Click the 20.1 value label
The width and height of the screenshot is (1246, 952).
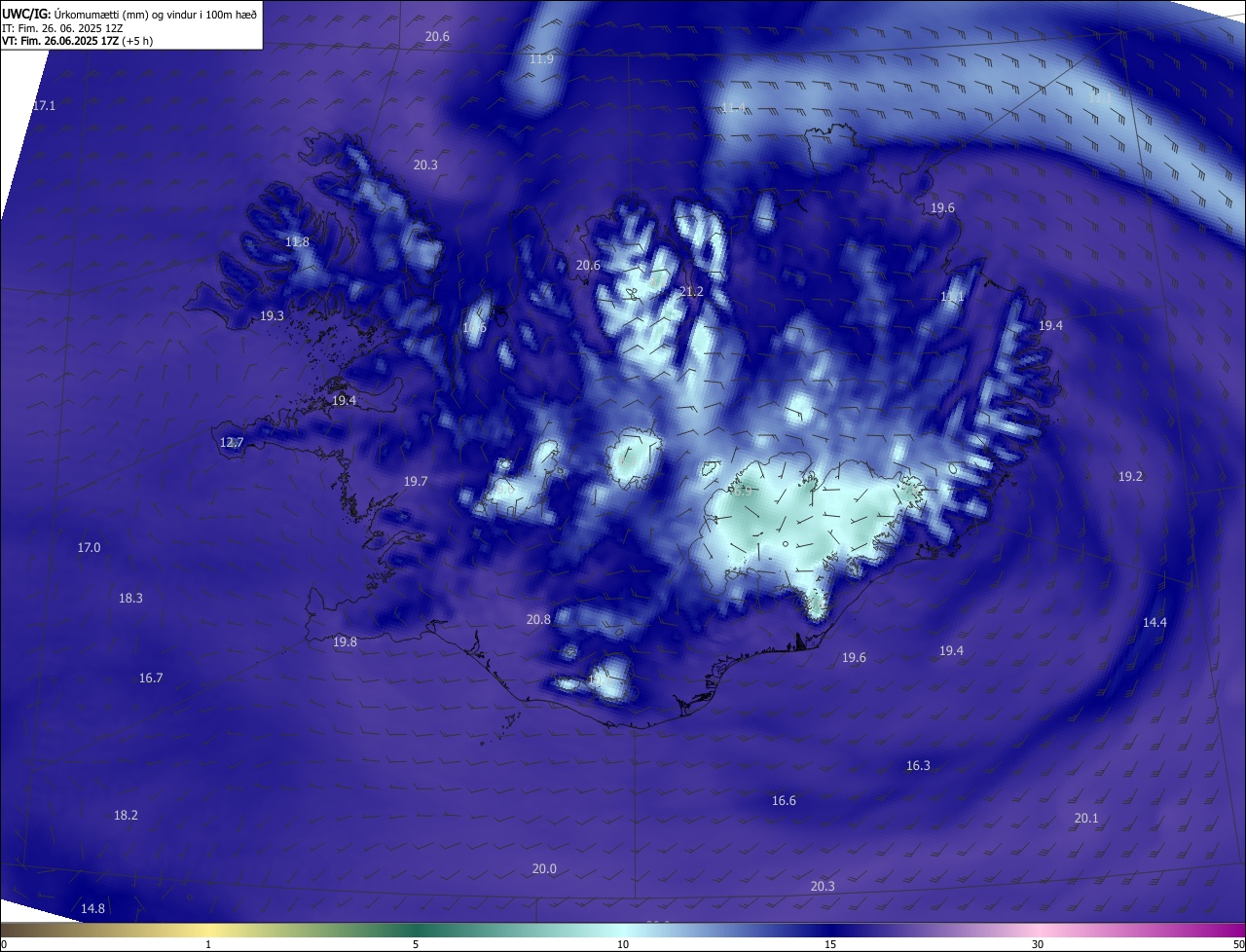click(x=1086, y=818)
